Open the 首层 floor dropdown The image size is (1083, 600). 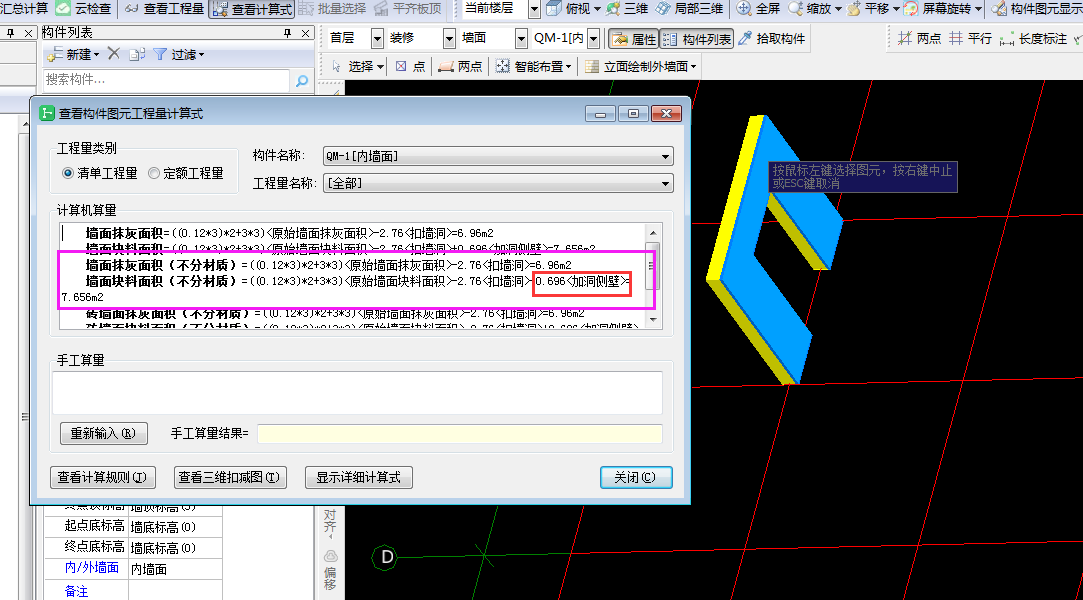[x=377, y=39]
